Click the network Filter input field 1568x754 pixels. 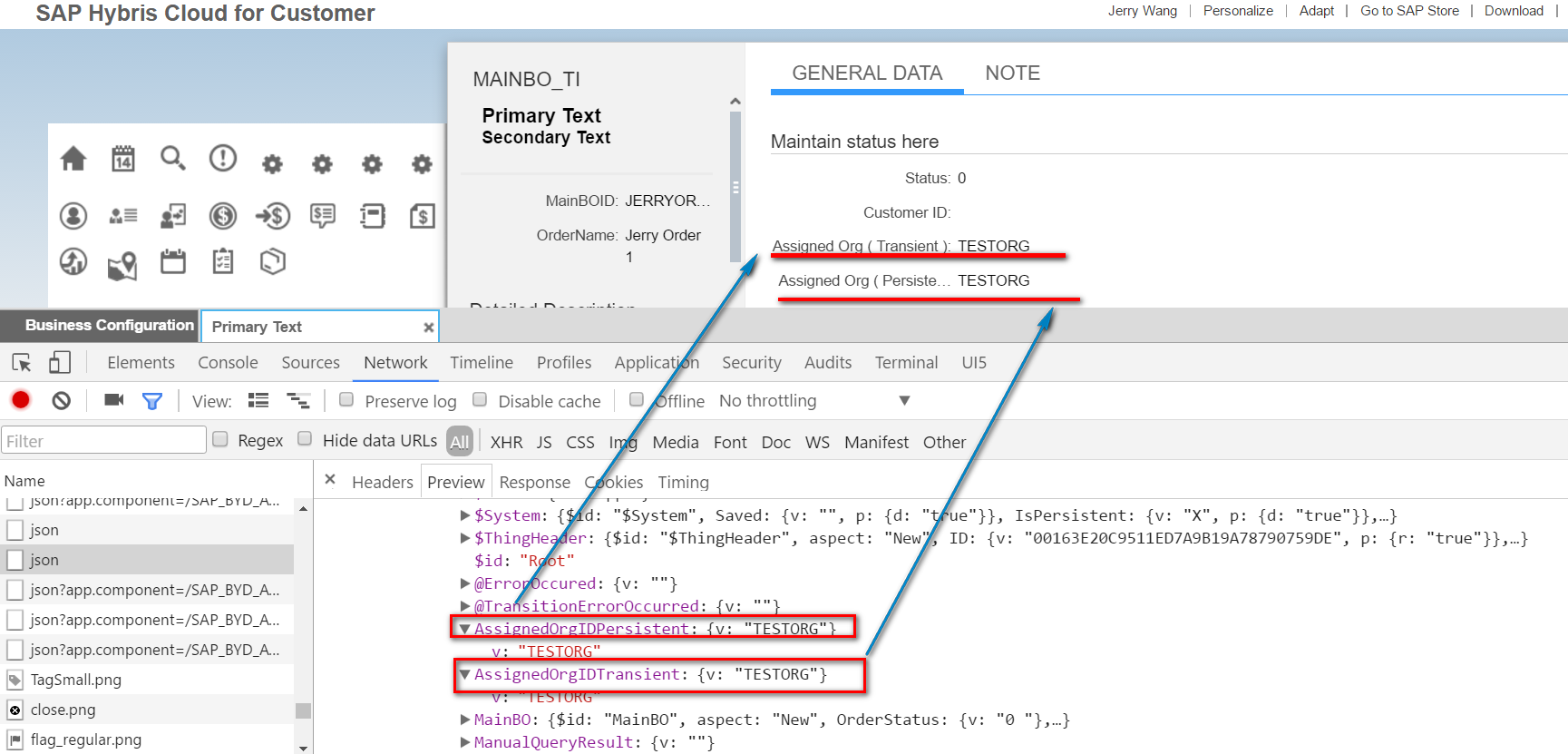(103, 441)
